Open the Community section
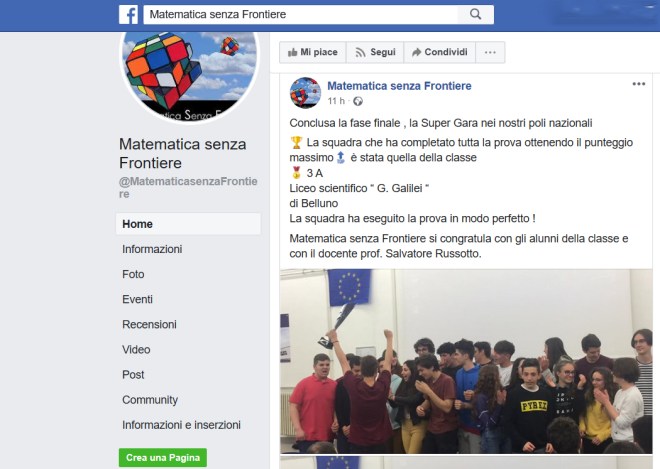This screenshot has height=469, width=660. click(x=150, y=400)
